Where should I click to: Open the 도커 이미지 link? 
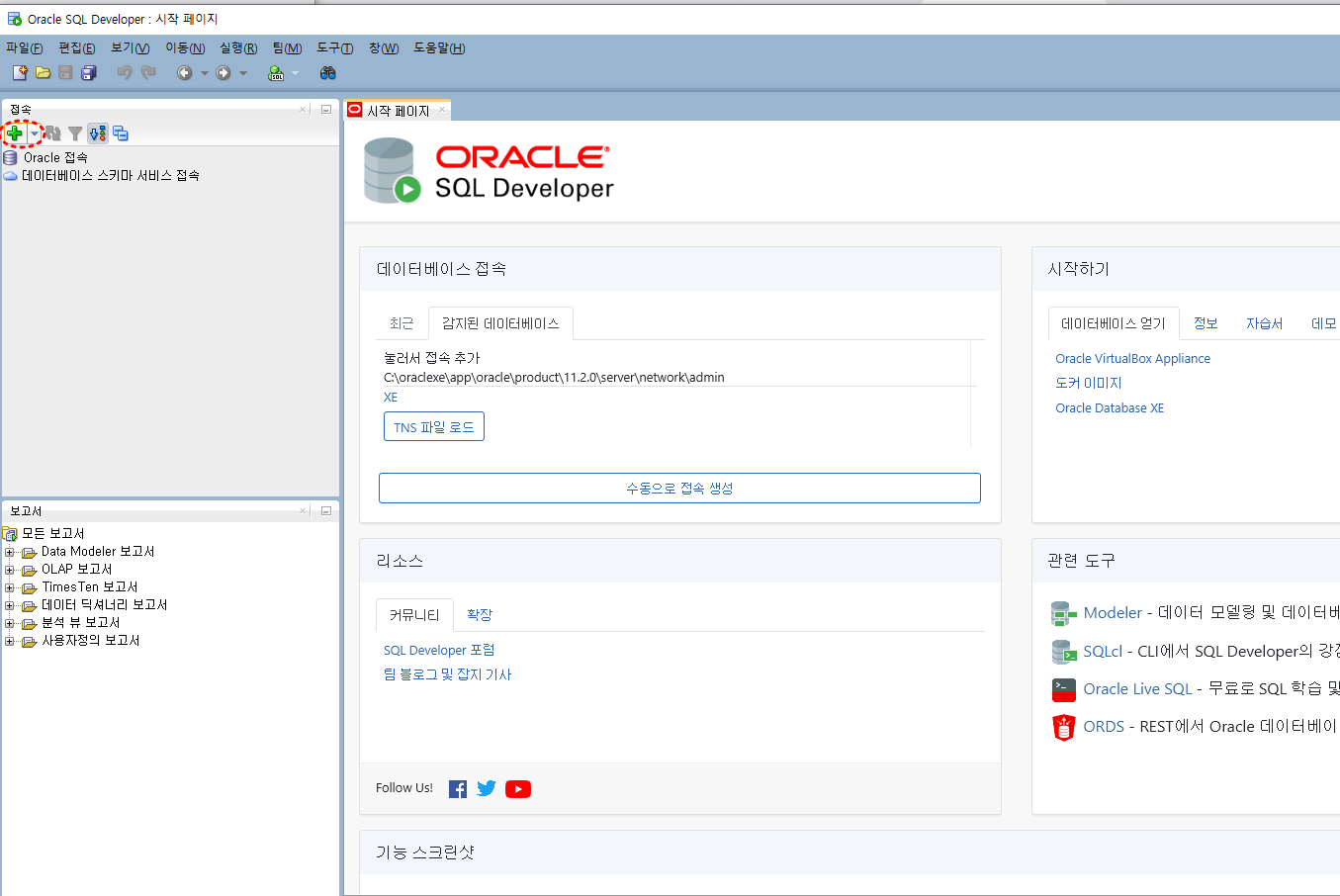coord(1088,383)
